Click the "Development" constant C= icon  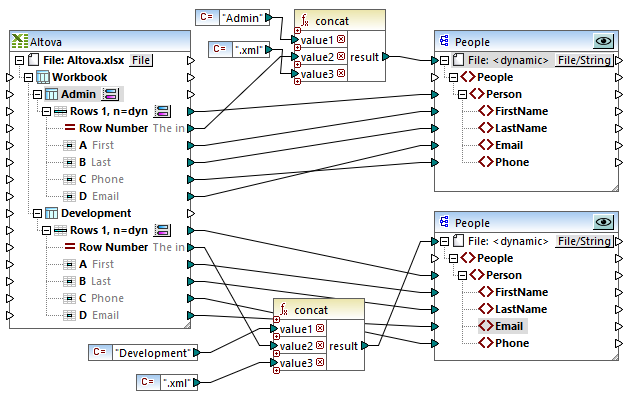(100, 353)
